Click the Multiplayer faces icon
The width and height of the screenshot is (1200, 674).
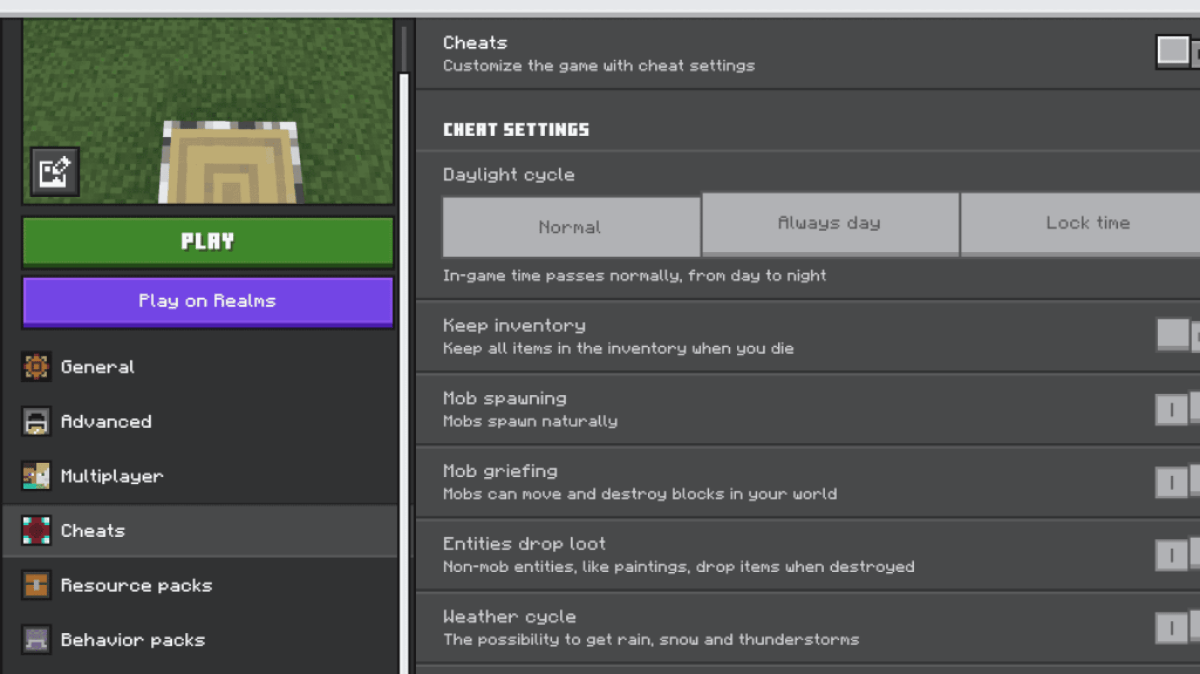tap(36, 476)
